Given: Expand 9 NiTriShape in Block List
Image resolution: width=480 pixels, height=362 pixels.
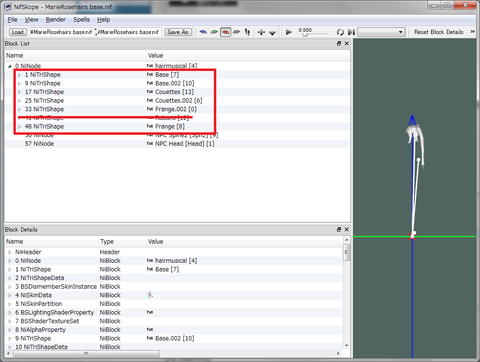Looking at the screenshot, I should [x=19, y=83].
